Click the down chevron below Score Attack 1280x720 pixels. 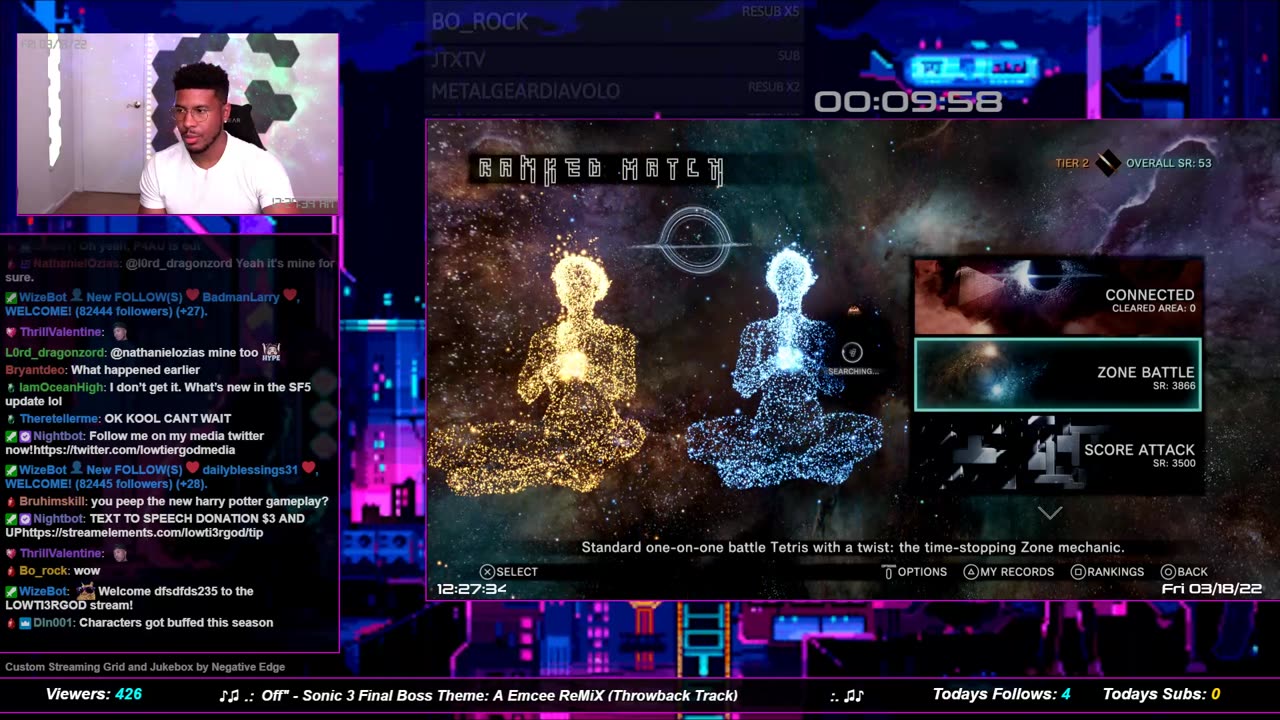click(x=1049, y=513)
